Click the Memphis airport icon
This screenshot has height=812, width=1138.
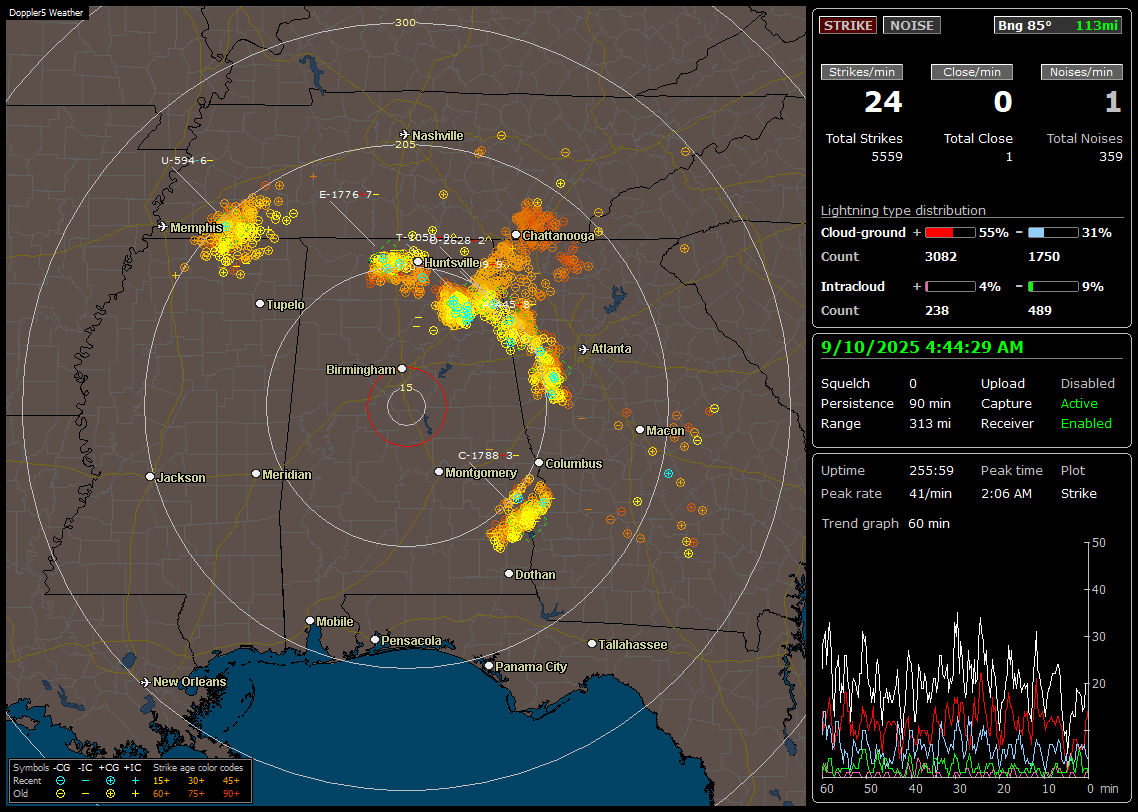coord(163,227)
